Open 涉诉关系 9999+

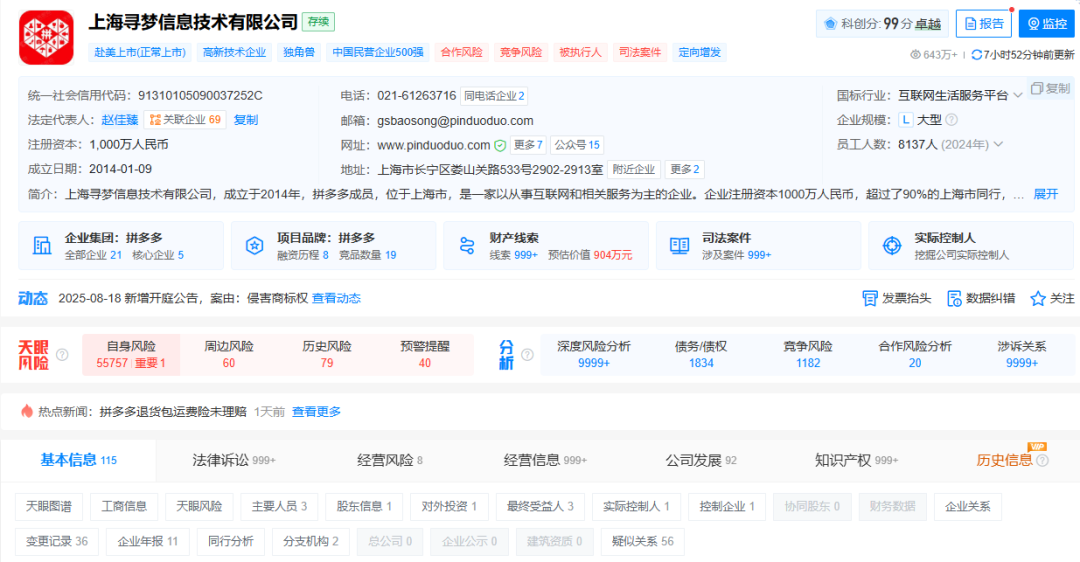tap(1021, 355)
